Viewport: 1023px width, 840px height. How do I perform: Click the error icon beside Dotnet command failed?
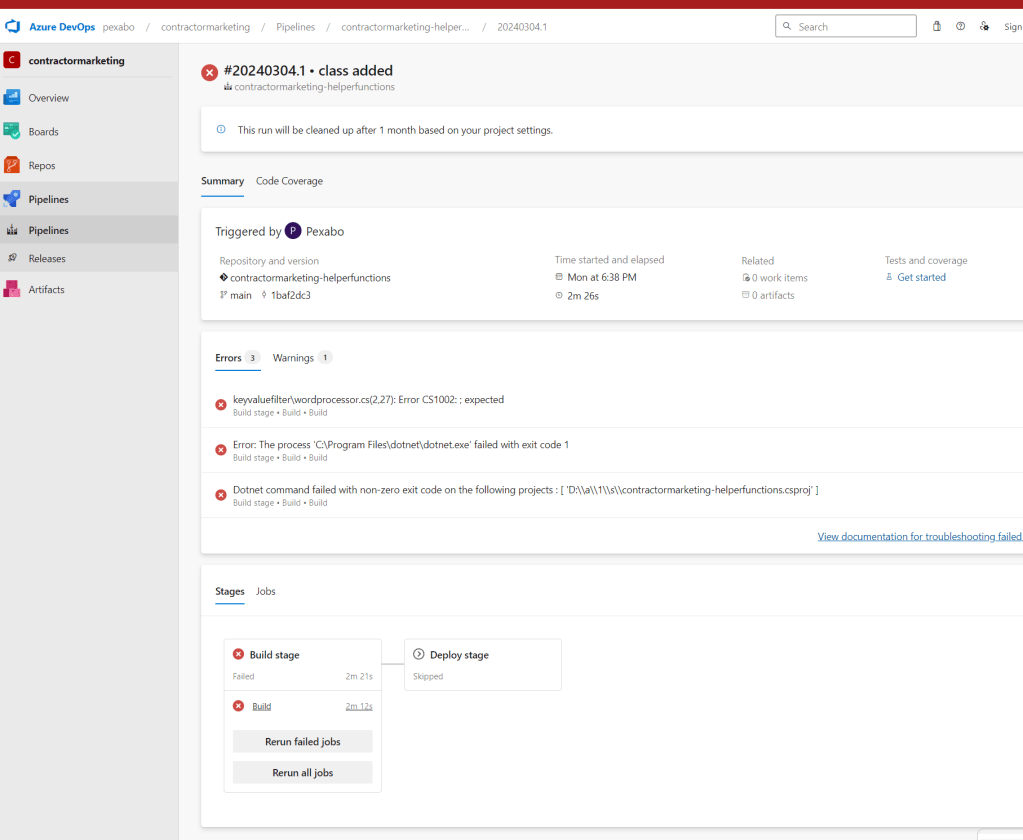[221, 495]
